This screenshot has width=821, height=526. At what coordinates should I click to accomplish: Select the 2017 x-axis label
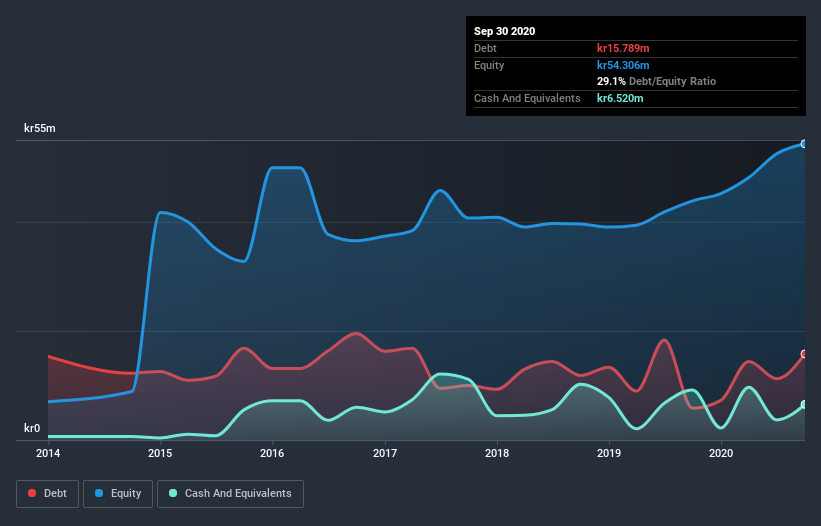tap(385, 453)
